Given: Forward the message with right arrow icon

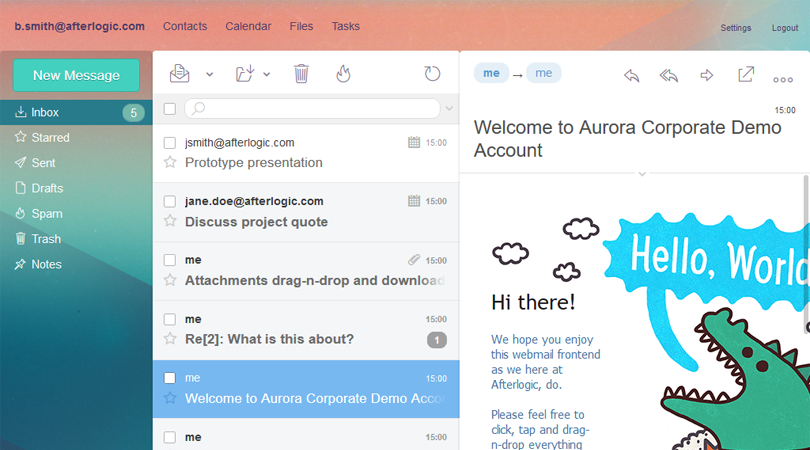Looking at the screenshot, I should click(x=707, y=76).
